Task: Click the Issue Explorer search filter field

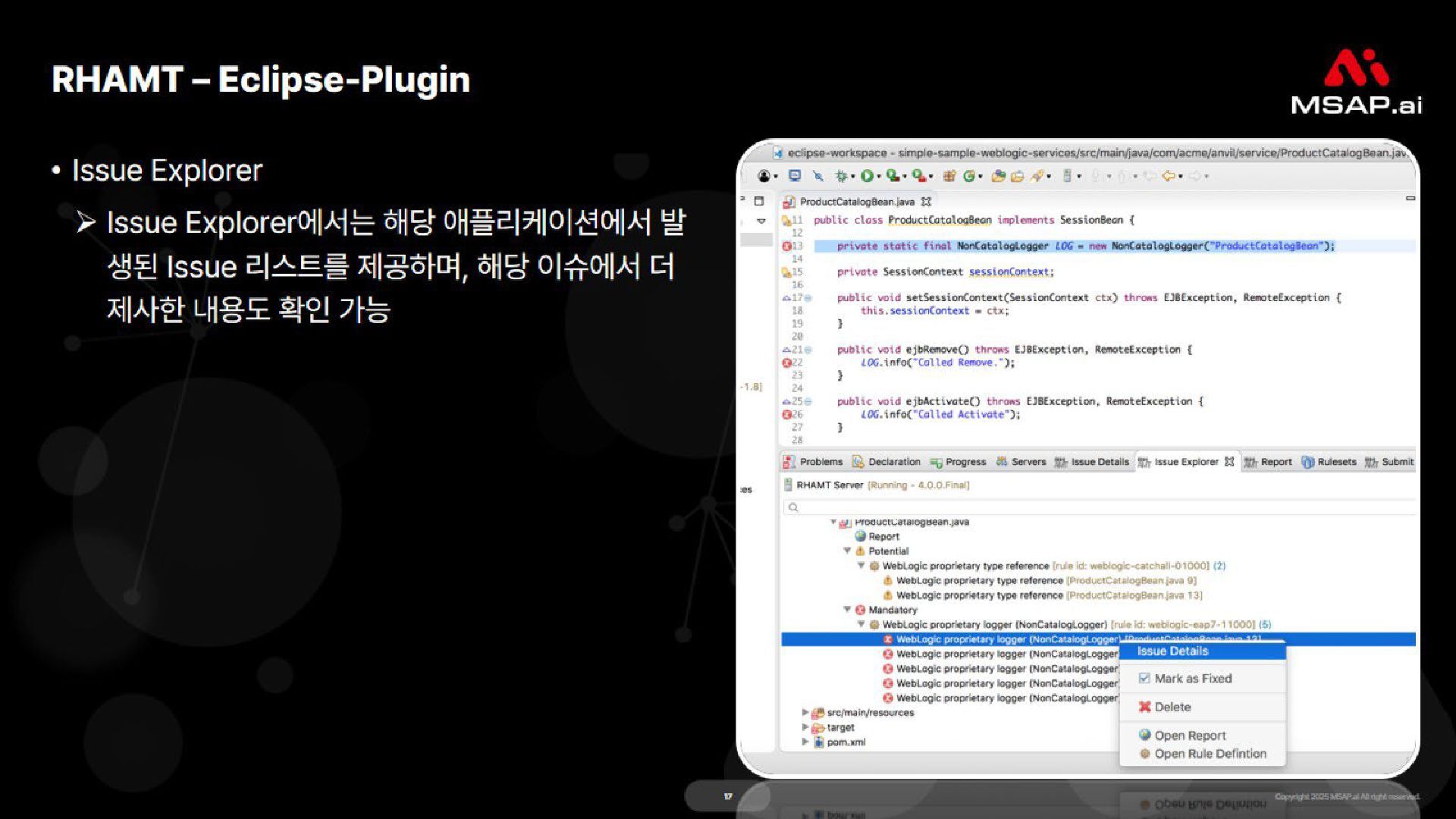Action: [x=1100, y=507]
